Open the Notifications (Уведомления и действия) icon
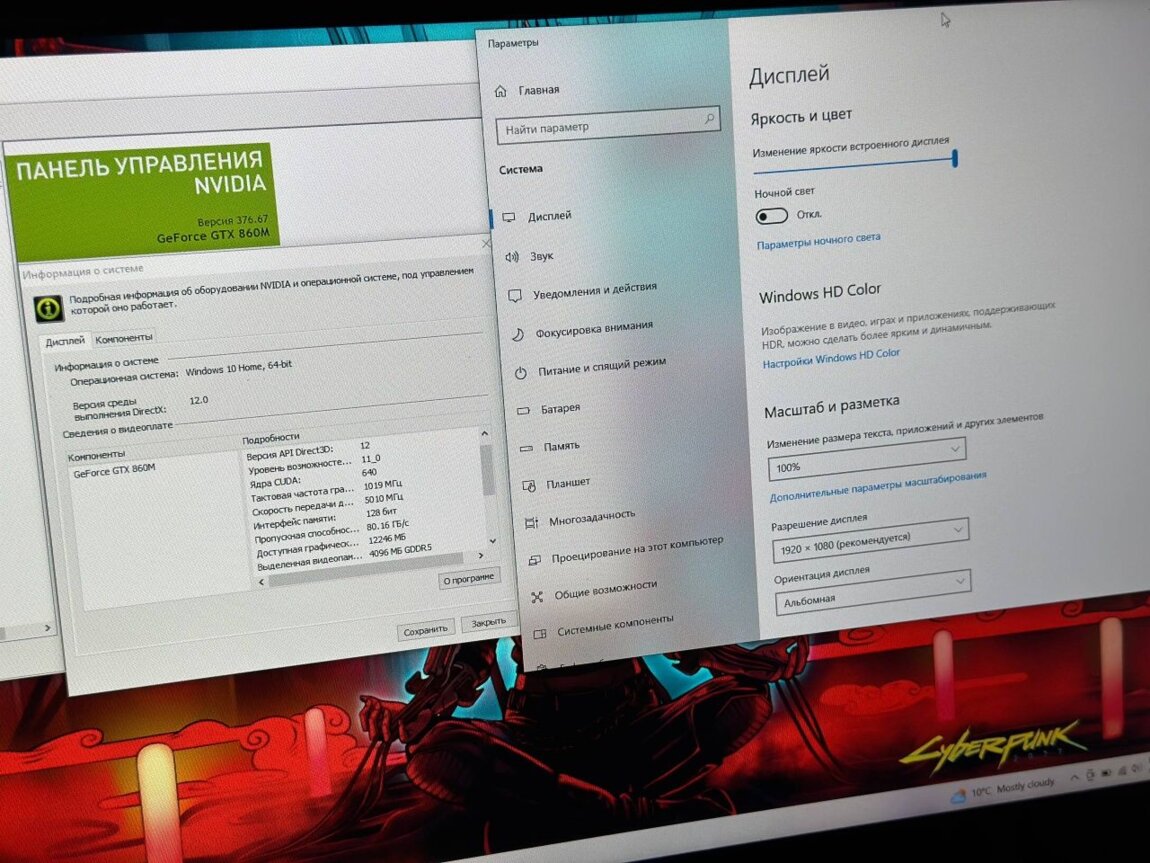This screenshot has height=863, width=1150. 515,296
